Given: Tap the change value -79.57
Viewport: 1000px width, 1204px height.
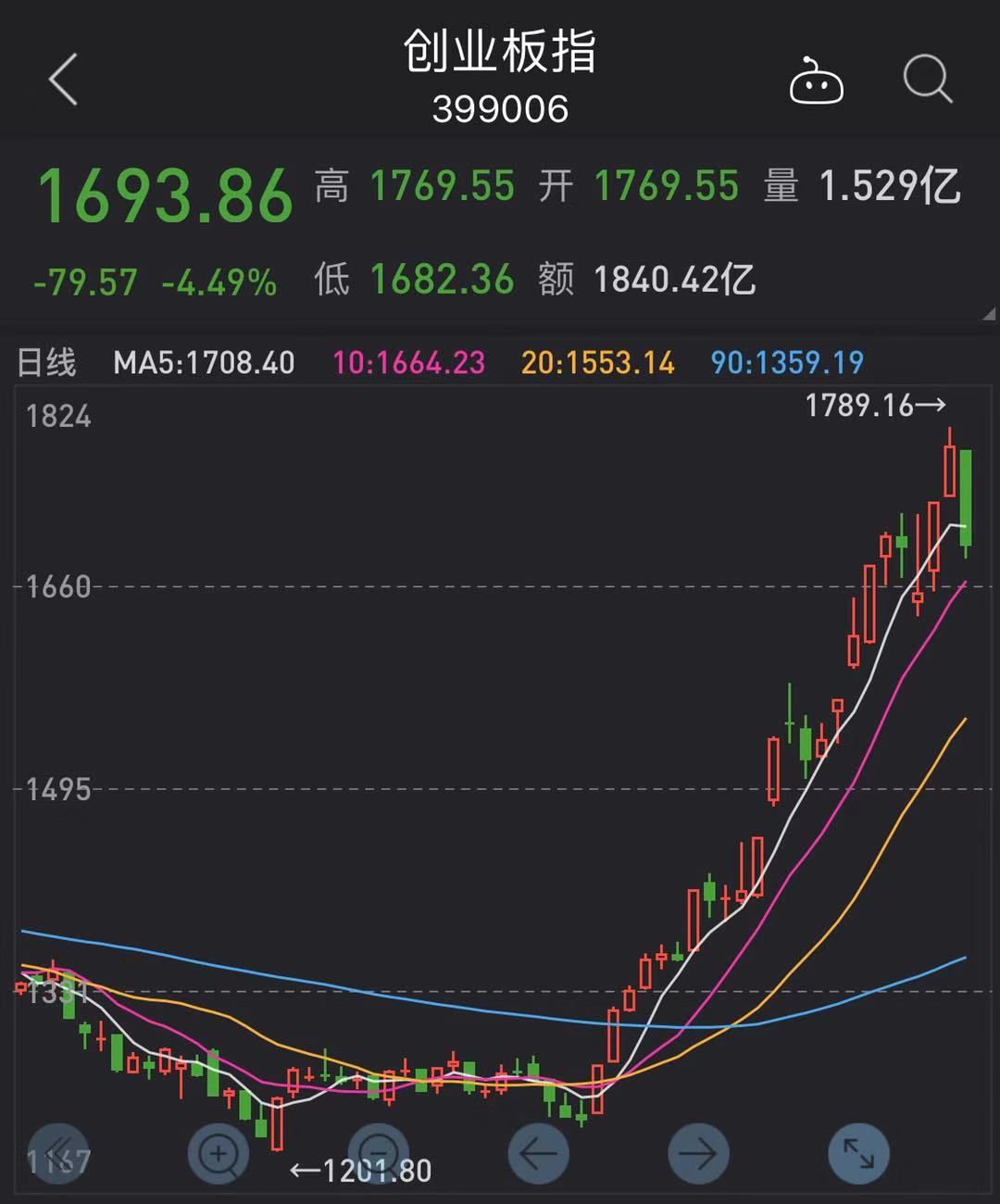Looking at the screenshot, I should point(85,282).
